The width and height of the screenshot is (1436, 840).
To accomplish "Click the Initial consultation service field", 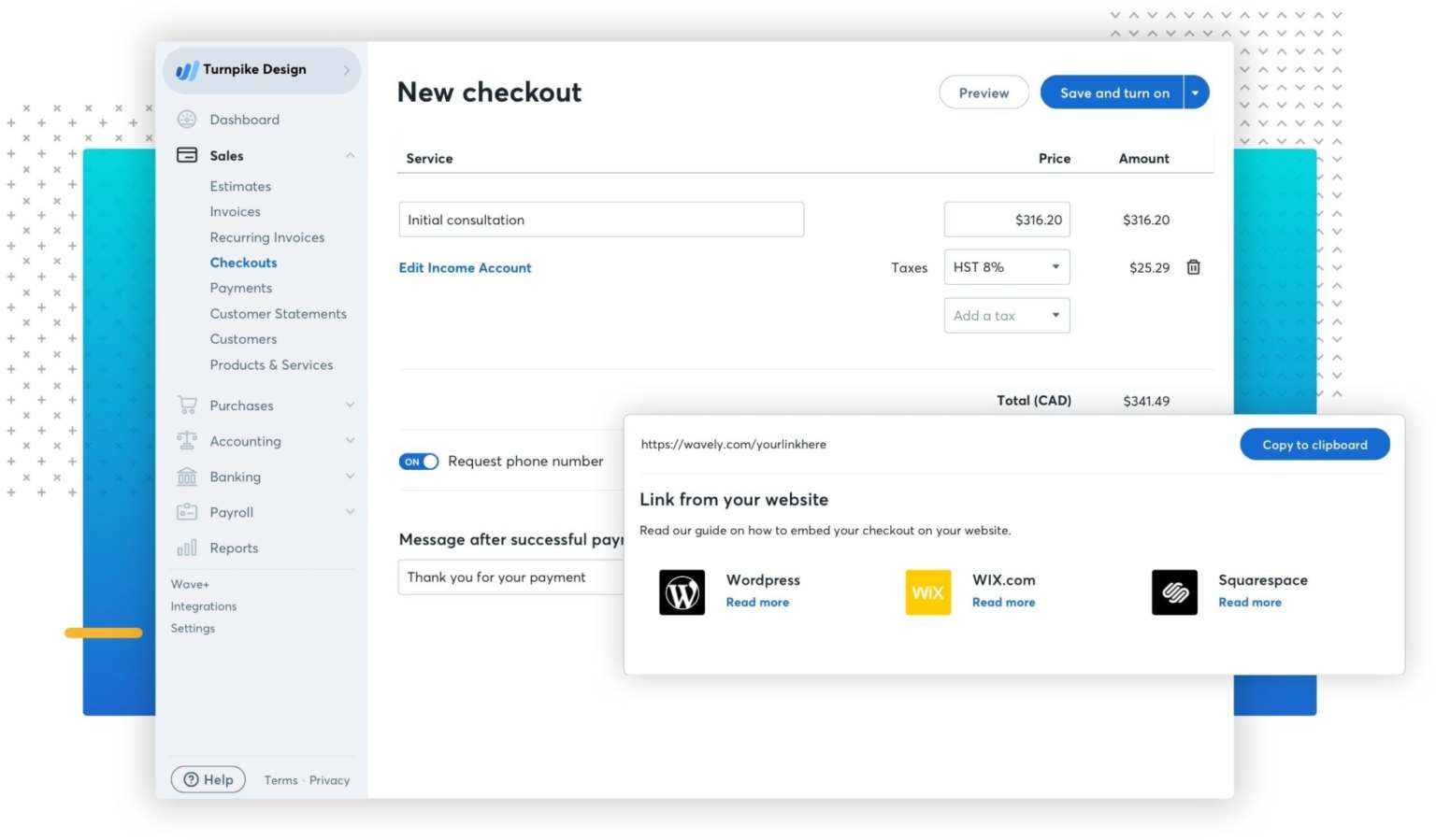I will [601, 219].
